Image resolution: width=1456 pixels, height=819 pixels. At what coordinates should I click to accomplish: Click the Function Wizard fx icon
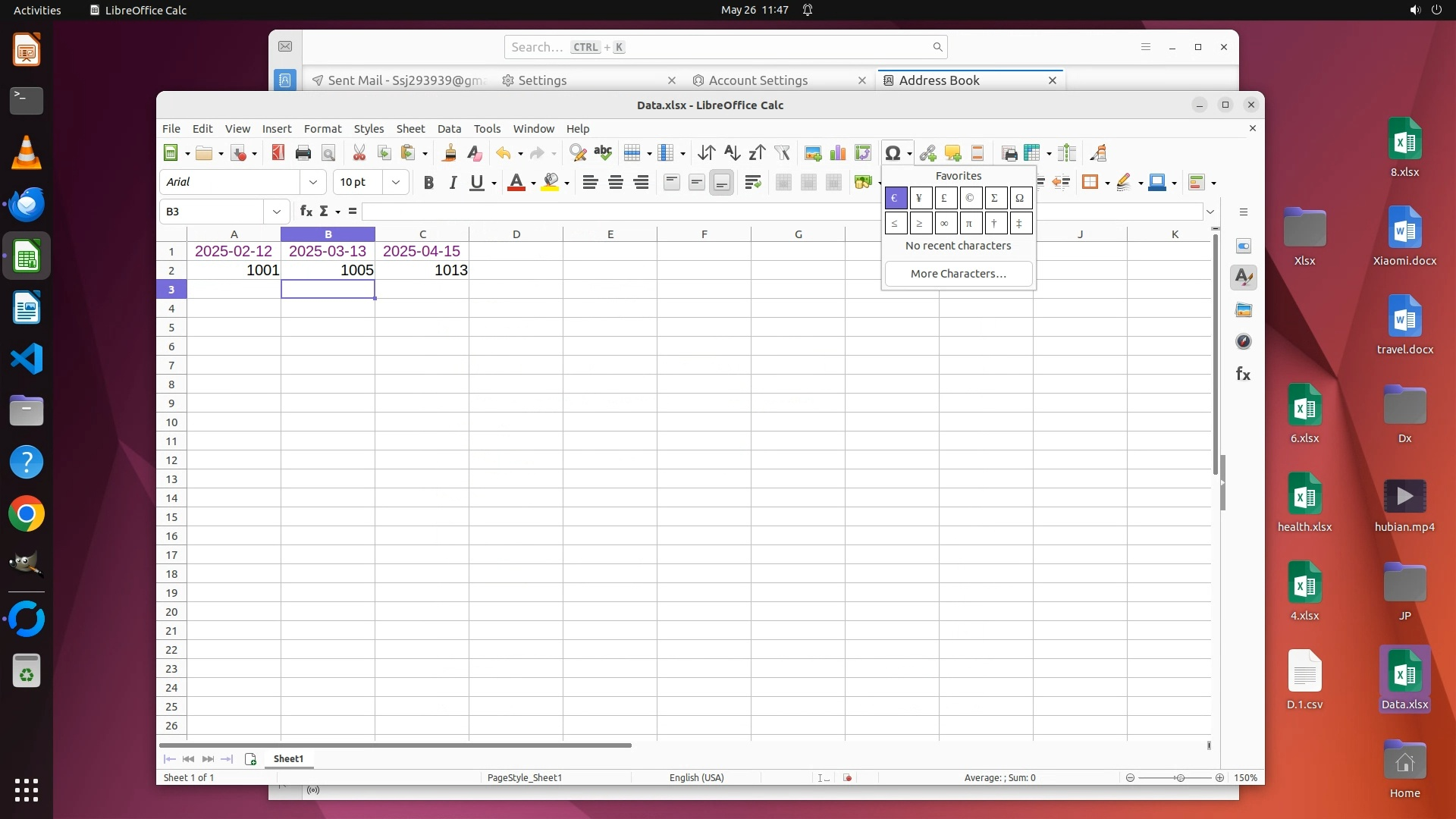306,212
